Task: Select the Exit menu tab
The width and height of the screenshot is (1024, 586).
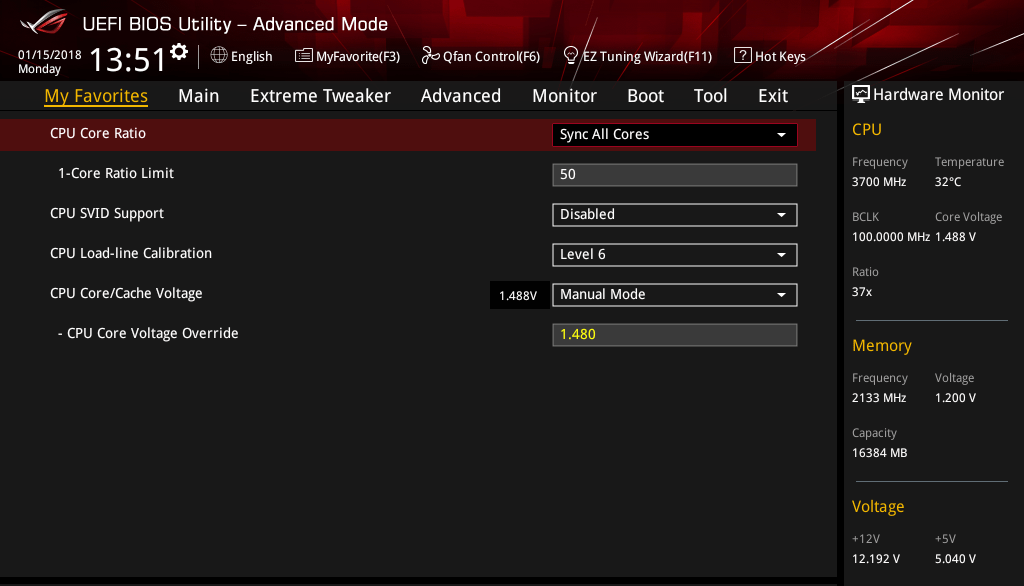Action: tap(773, 96)
